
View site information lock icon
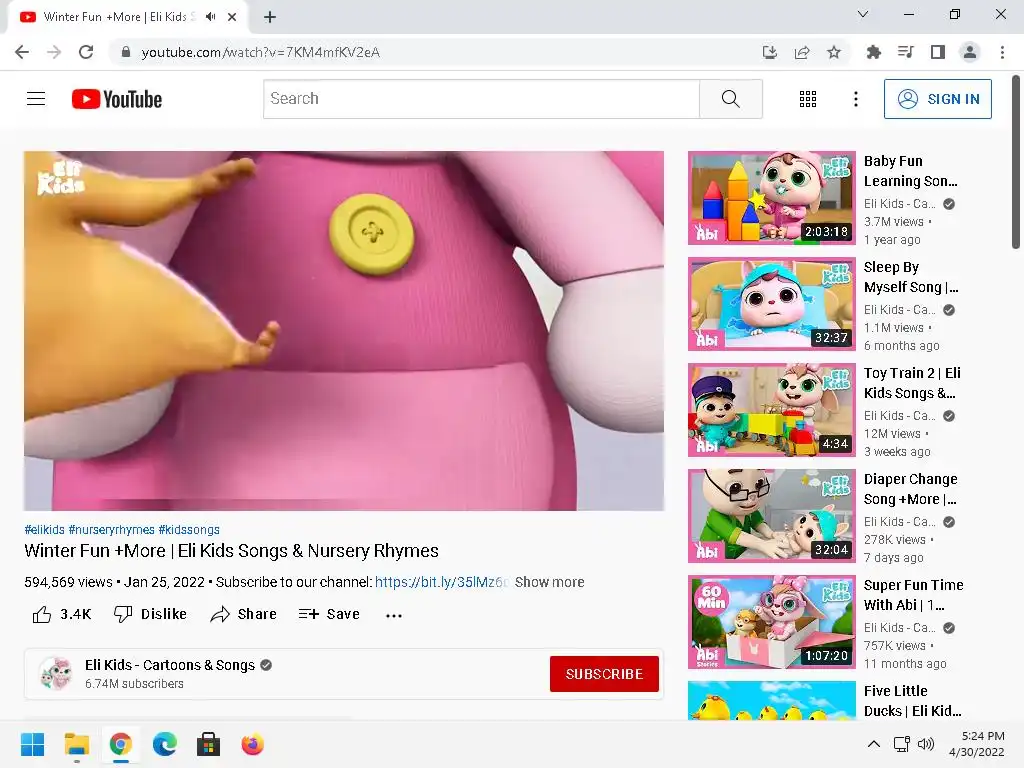coord(126,52)
